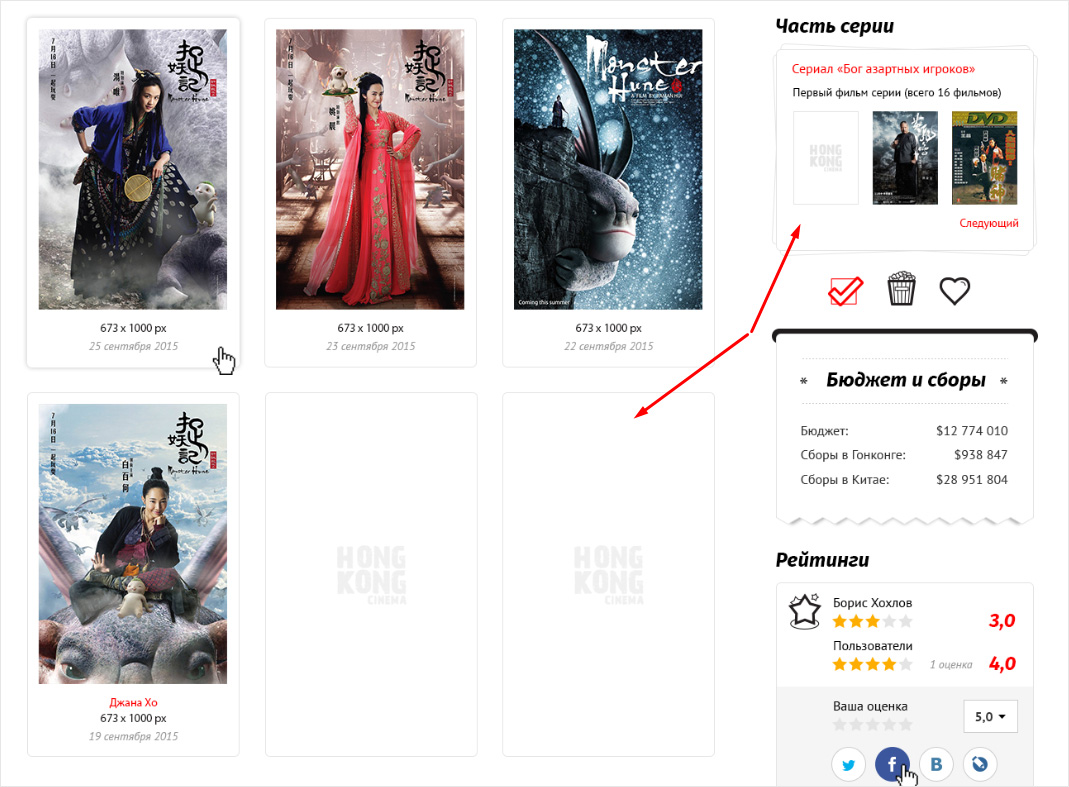Click the Борис Хохлов rating name
The width and height of the screenshot is (1069, 787).
872,603
